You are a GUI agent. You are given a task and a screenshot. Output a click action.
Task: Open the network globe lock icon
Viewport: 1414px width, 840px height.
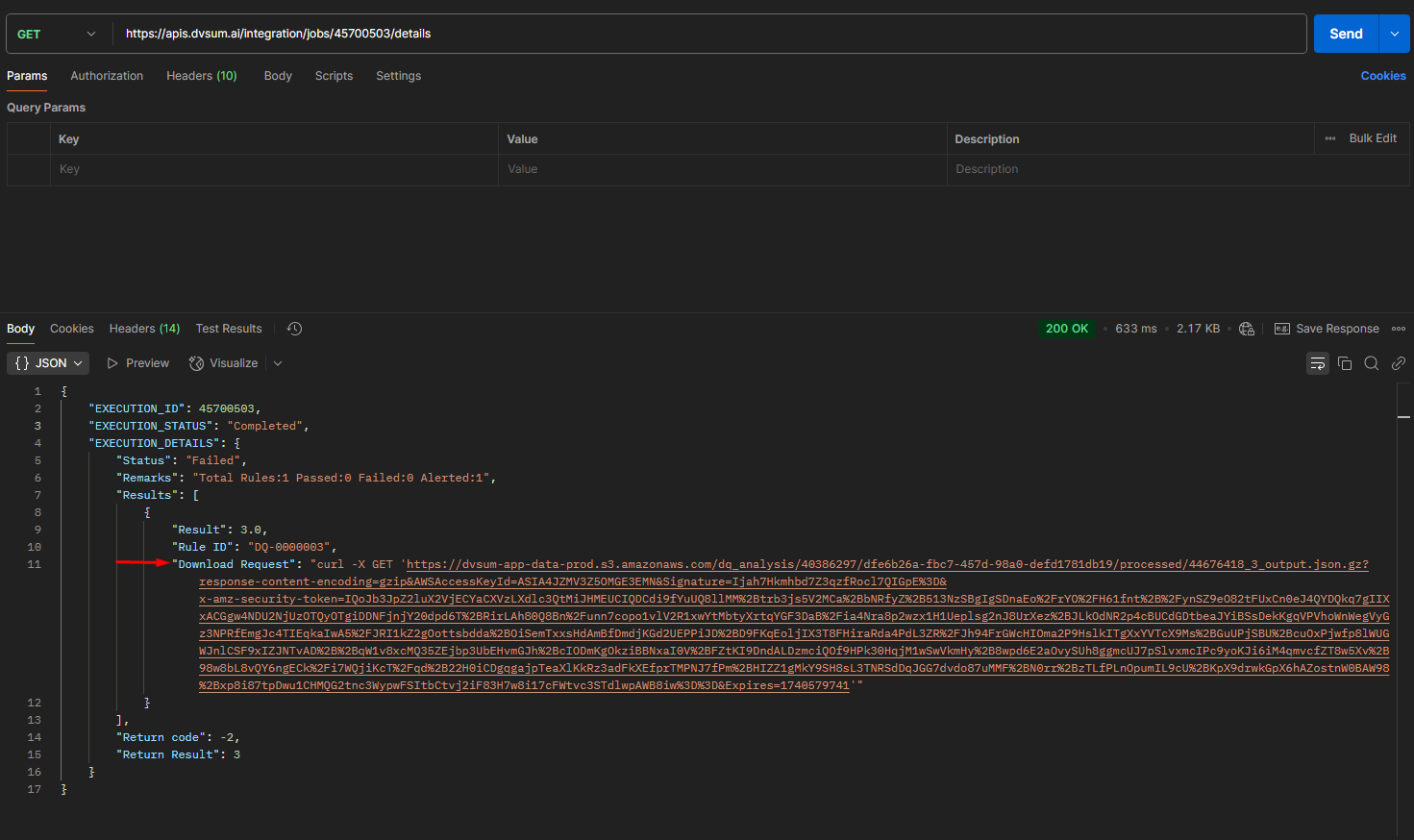1247,329
